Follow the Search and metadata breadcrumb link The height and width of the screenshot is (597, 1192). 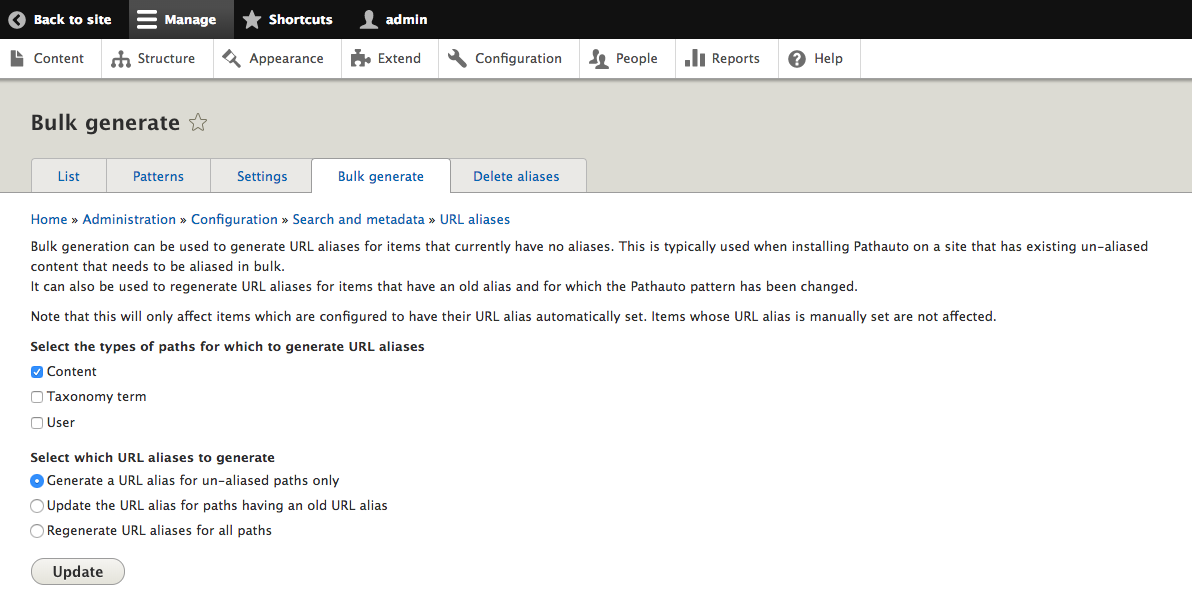pos(360,219)
